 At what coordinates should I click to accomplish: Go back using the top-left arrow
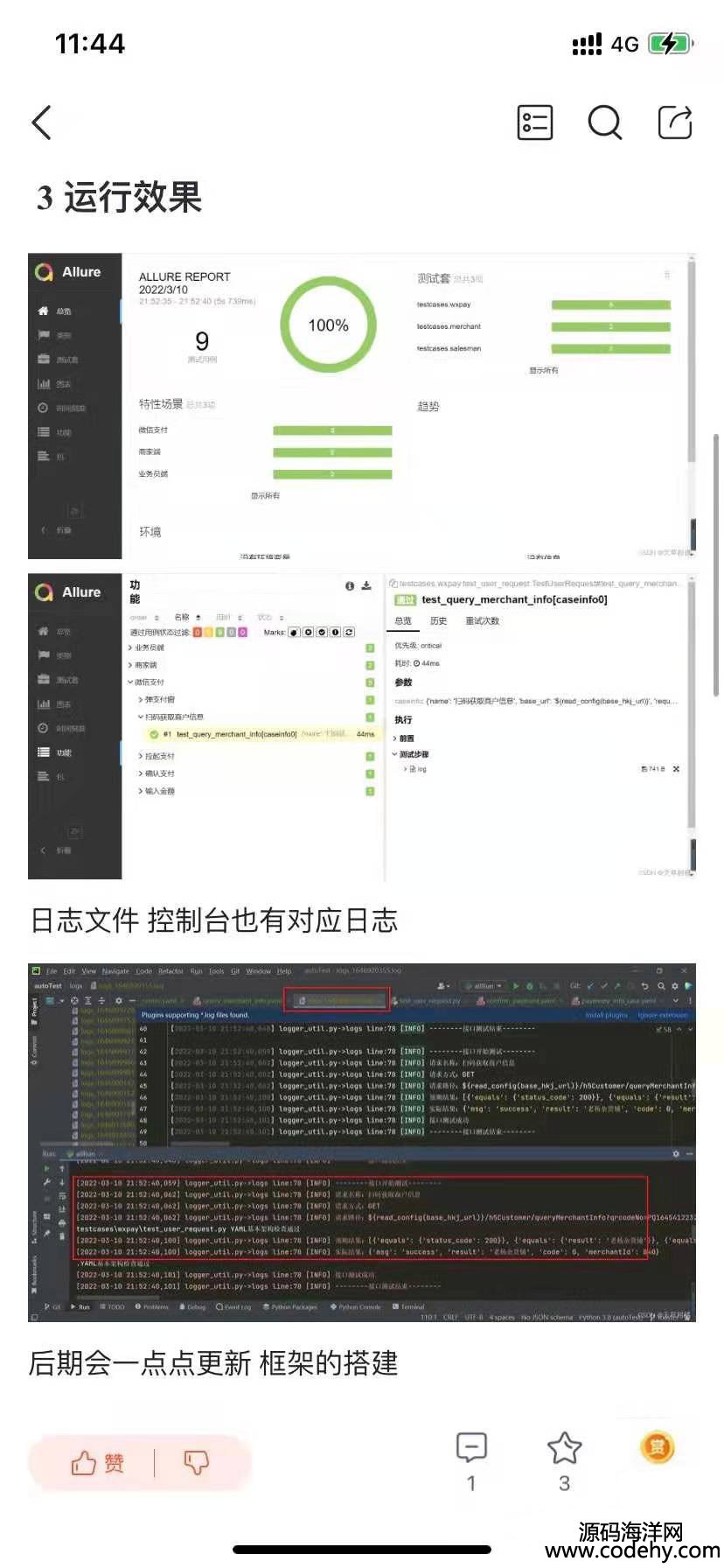pyautogui.click(x=42, y=122)
